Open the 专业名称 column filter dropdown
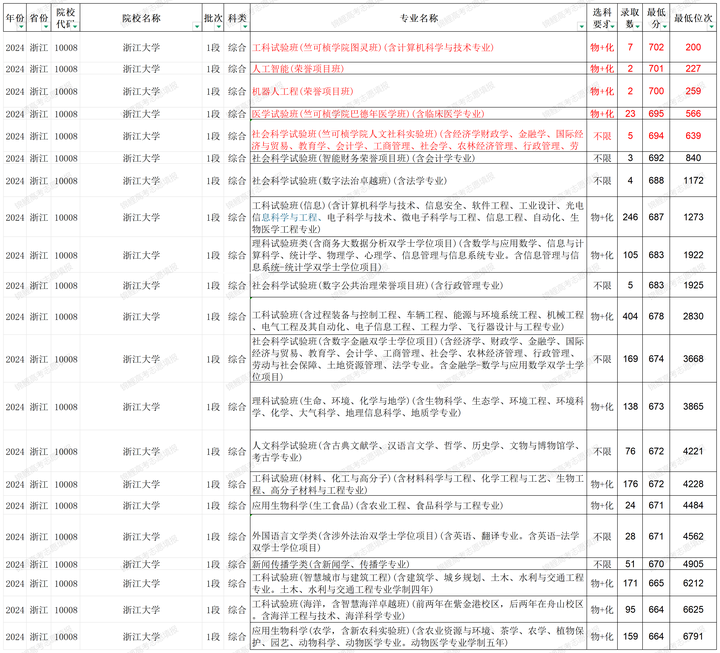The height and width of the screenshot is (653, 720). coord(581,27)
